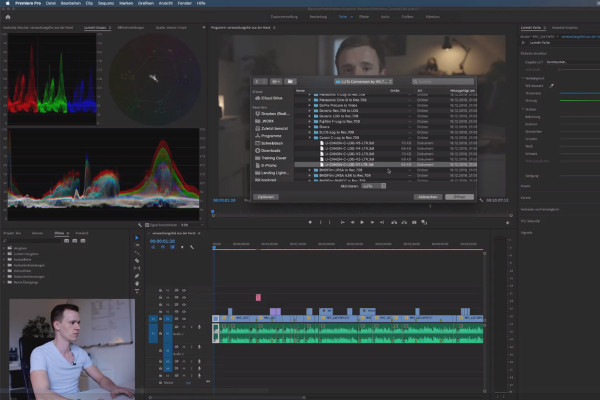This screenshot has width=600, height=400.
Task: Toggle visibility eye of topmost video track
Action: point(184,291)
